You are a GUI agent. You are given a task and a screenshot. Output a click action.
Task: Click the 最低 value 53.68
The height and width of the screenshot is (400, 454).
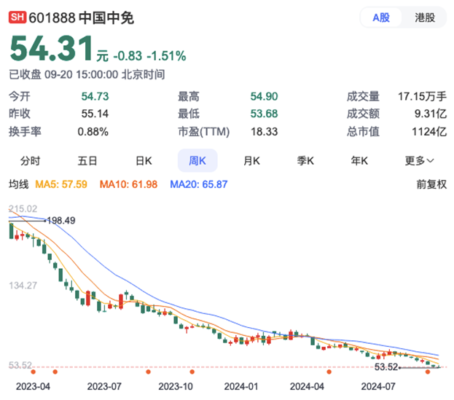click(x=264, y=114)
